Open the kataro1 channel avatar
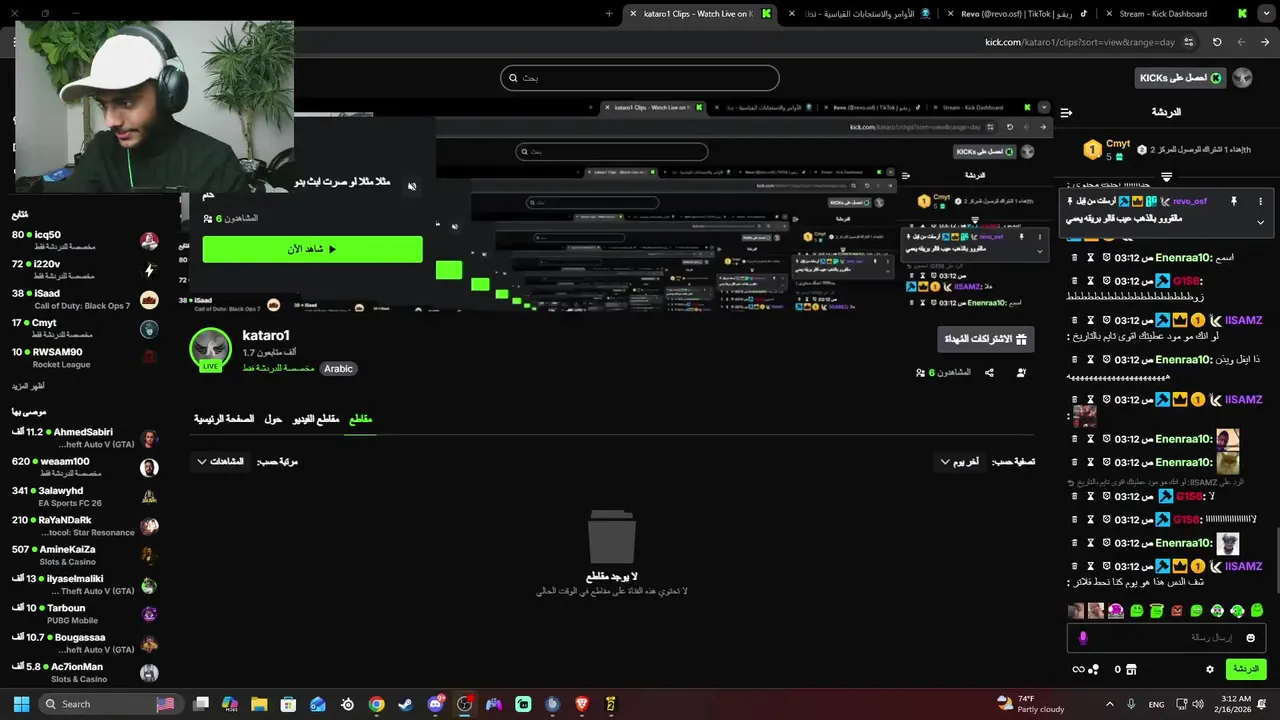The image size is (1280, 720). pyautogui.click(x=211, y=349)
